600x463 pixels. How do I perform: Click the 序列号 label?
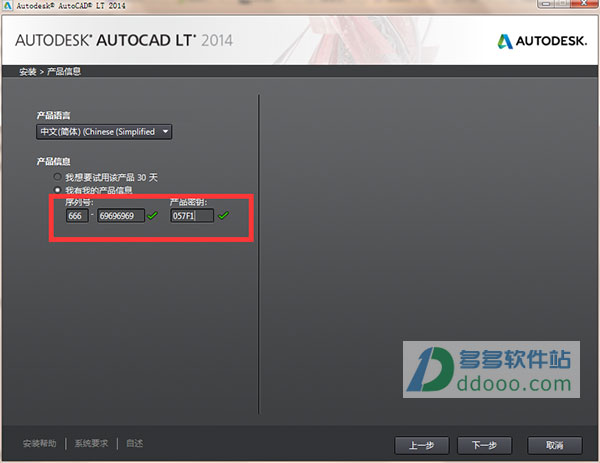pos(79,202)
